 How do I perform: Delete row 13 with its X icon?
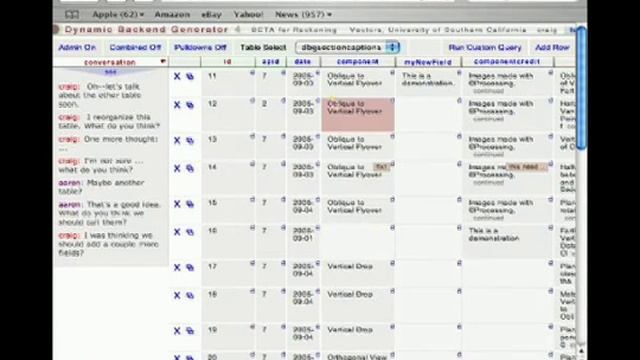click(x=177, y=140)
